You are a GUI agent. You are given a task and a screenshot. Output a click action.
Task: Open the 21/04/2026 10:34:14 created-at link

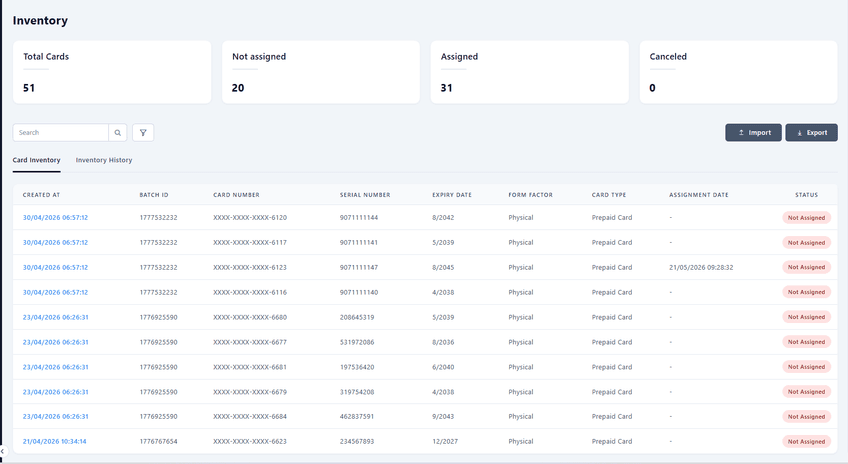click(x=54, y=441)
